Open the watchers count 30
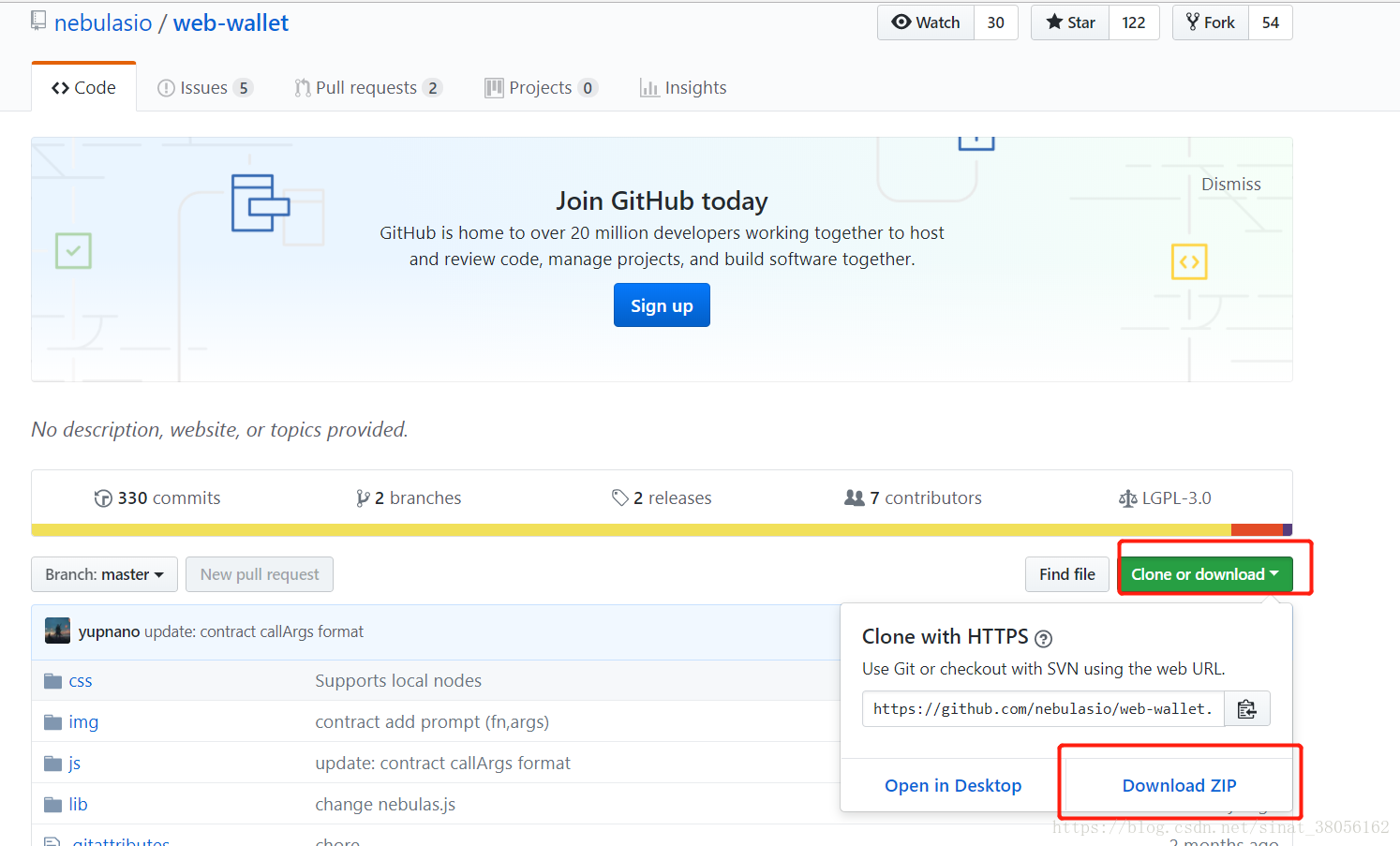The width and height of the screenshot is (1400, 846). (x=996, y=22)
